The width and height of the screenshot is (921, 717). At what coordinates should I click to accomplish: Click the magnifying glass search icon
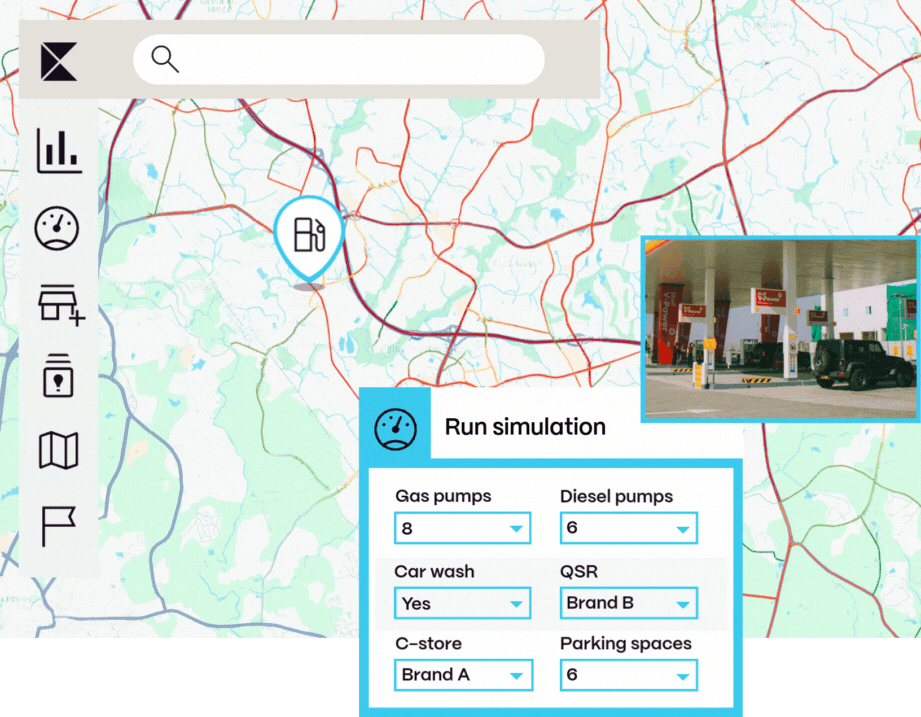[165, 60]
